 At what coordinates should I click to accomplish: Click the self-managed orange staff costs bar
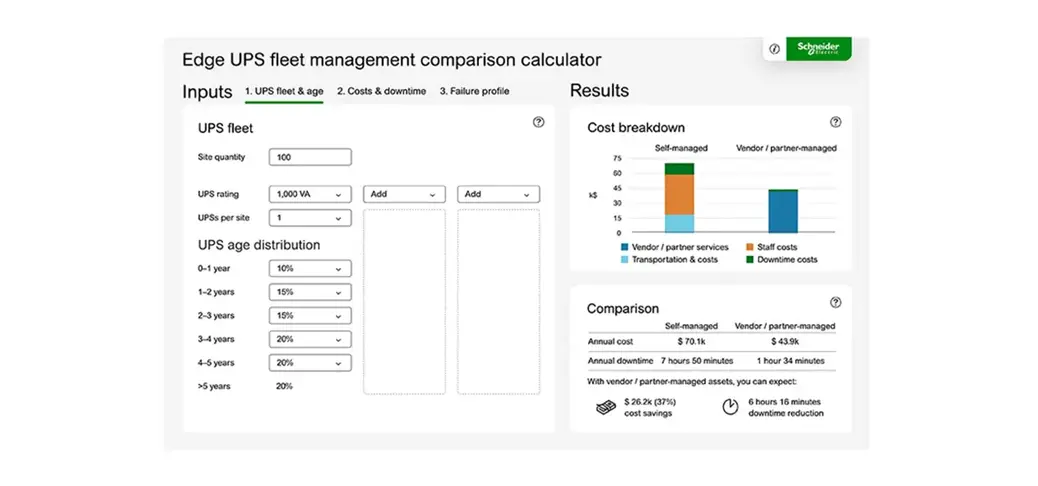679,195
